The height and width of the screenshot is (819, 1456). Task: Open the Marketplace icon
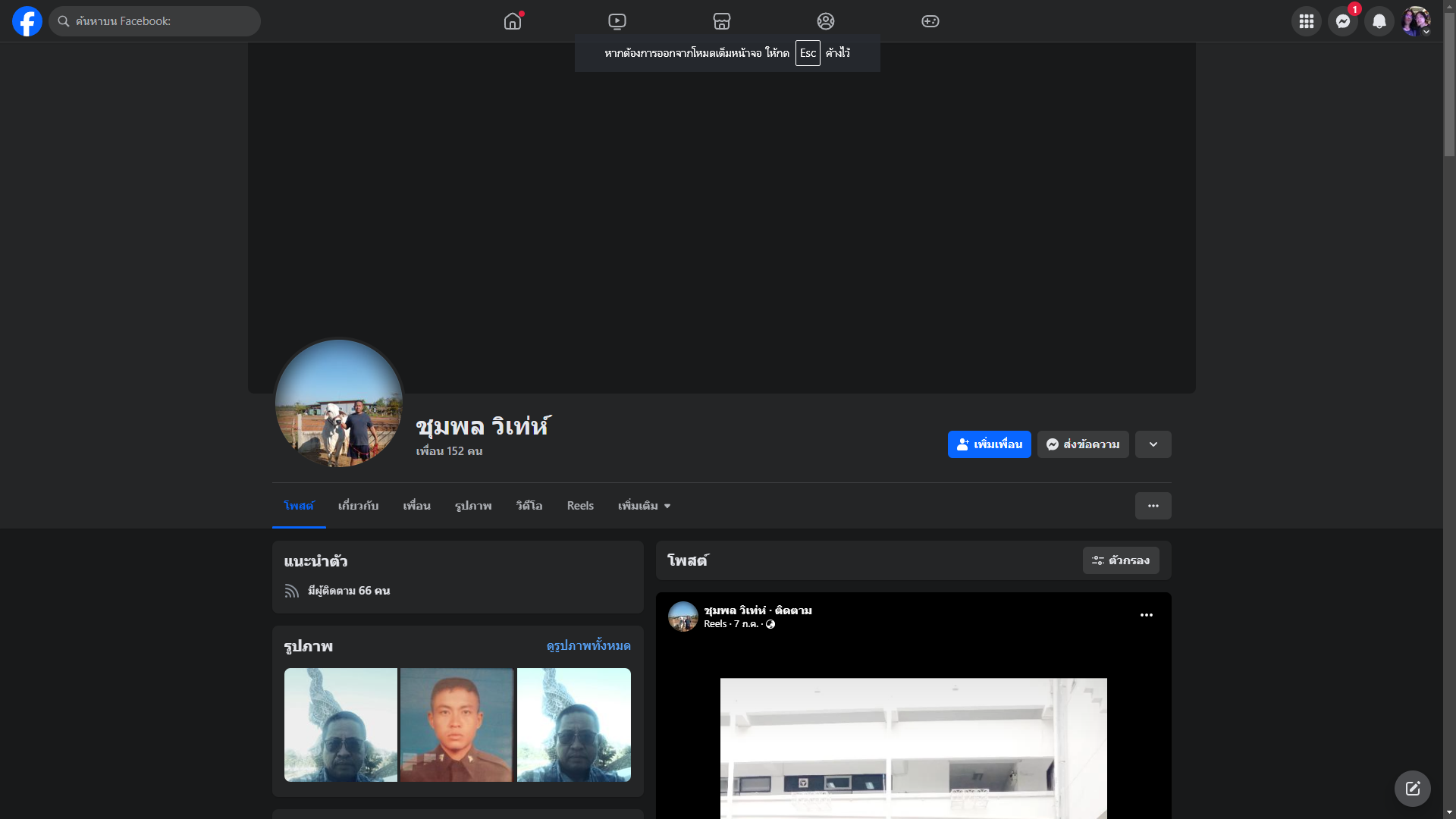pos(722,21)
